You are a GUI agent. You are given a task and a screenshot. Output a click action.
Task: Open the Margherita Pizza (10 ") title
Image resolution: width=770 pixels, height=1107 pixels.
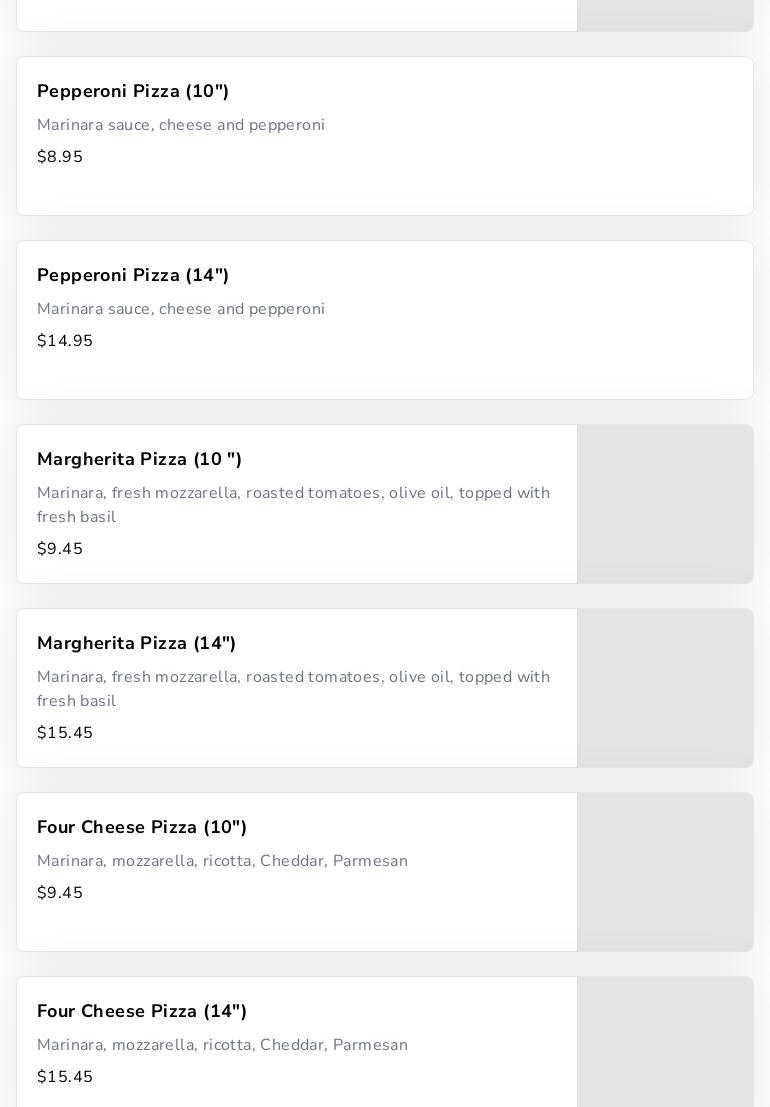pos(139,459)
